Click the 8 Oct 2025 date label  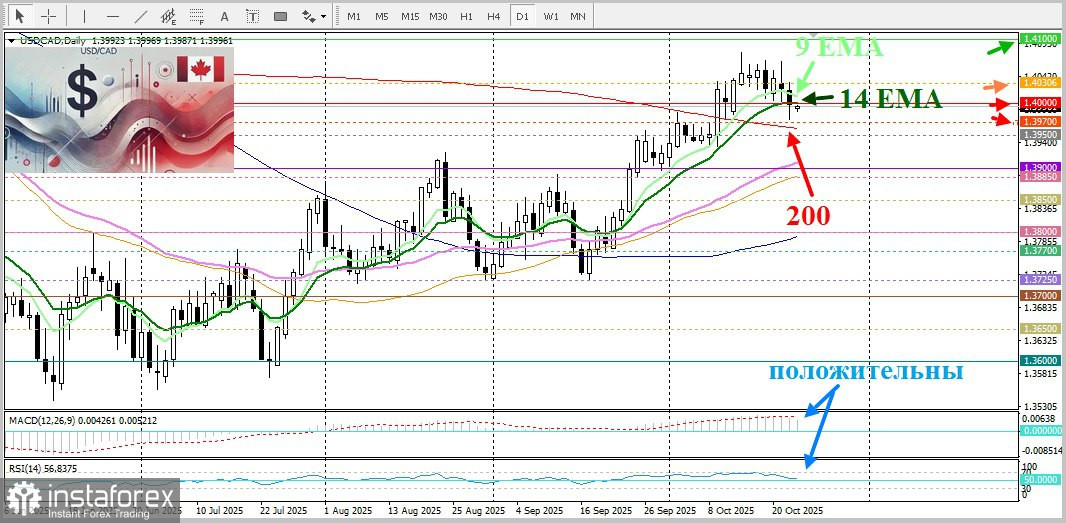732,510
